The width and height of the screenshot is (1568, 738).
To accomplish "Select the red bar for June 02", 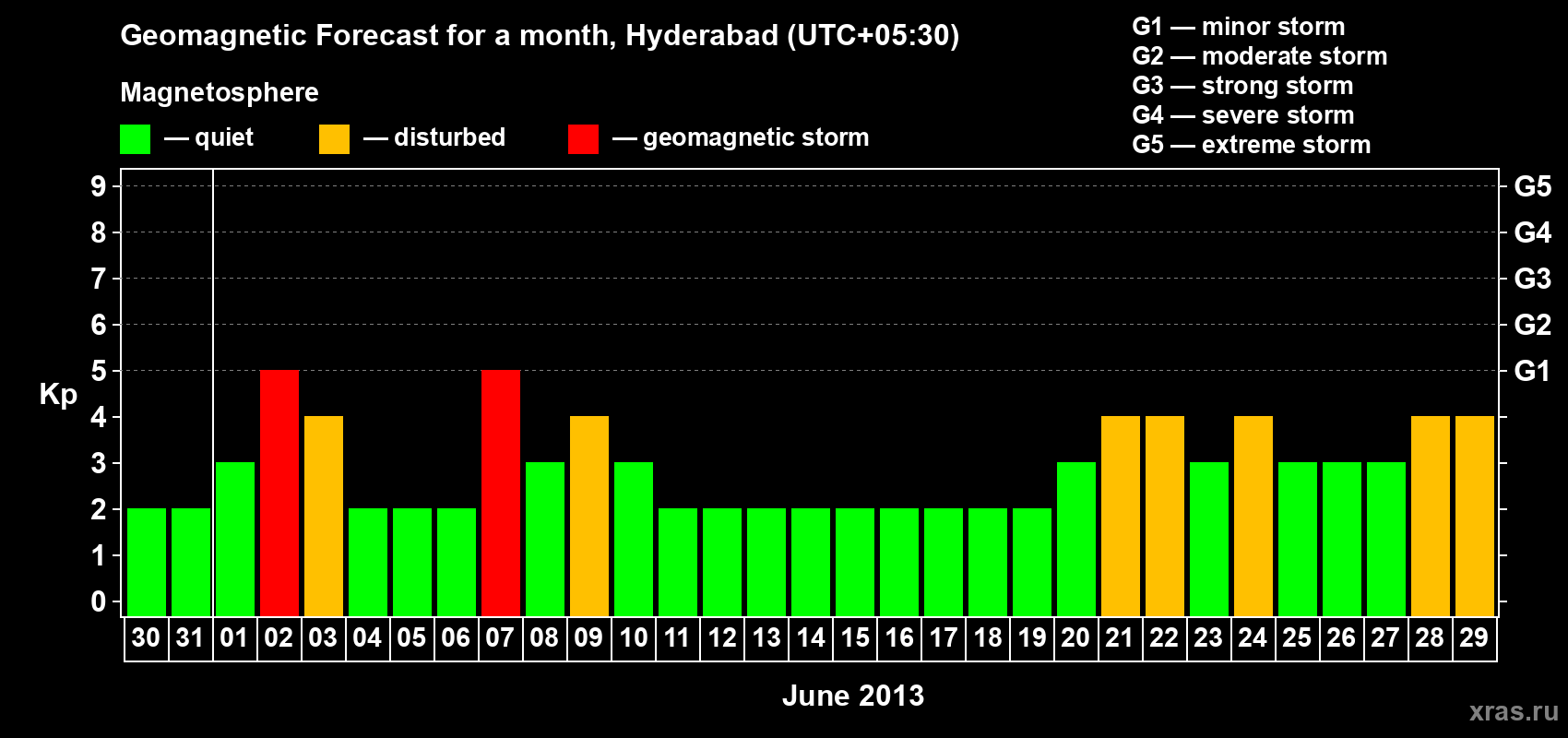I will 279,493.
